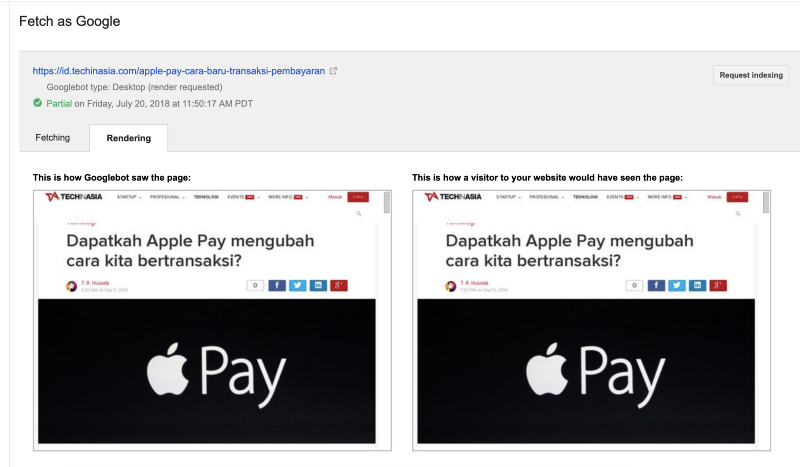Click TEKNOLOGI menu in Googlebot preview

click(206, 197)
